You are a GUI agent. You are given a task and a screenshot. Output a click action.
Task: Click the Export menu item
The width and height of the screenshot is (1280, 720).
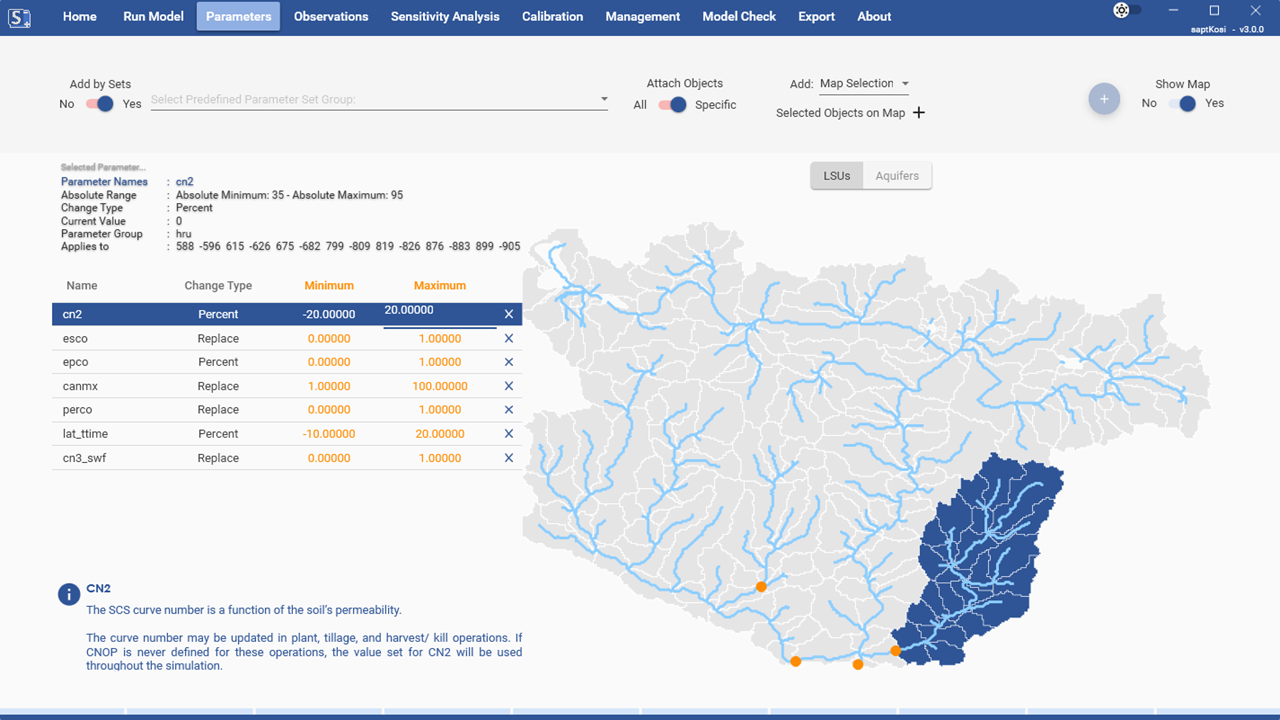816,16
